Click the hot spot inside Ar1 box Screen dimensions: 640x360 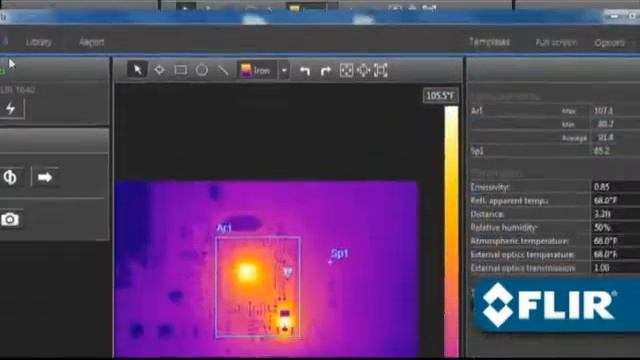247,272
